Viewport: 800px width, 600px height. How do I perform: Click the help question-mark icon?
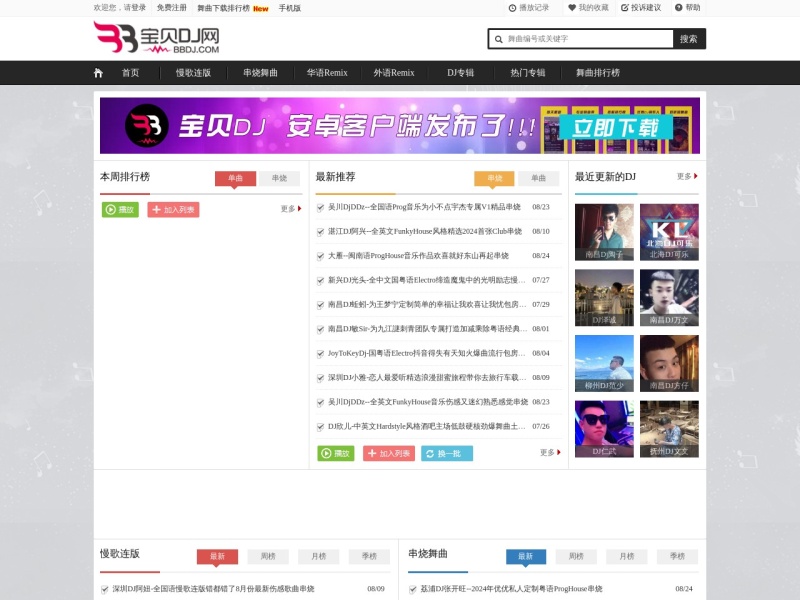pos(677,9)
